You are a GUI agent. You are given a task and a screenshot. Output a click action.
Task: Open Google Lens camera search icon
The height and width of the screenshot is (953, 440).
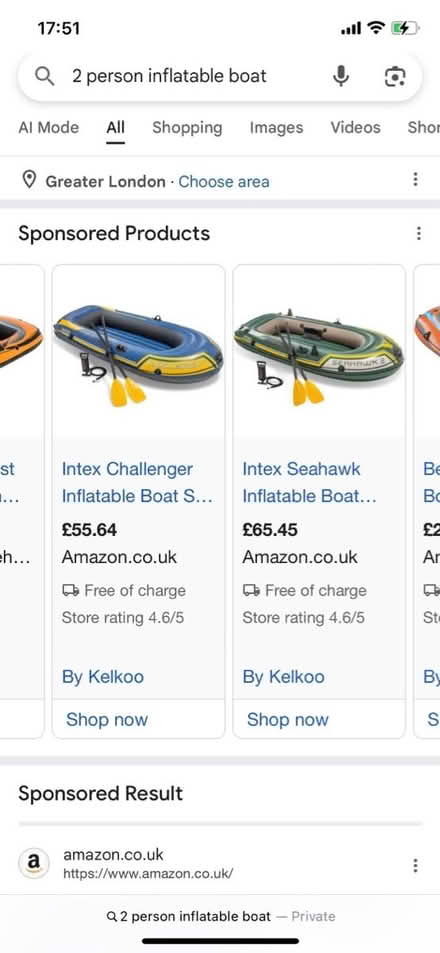click(395, 77)
